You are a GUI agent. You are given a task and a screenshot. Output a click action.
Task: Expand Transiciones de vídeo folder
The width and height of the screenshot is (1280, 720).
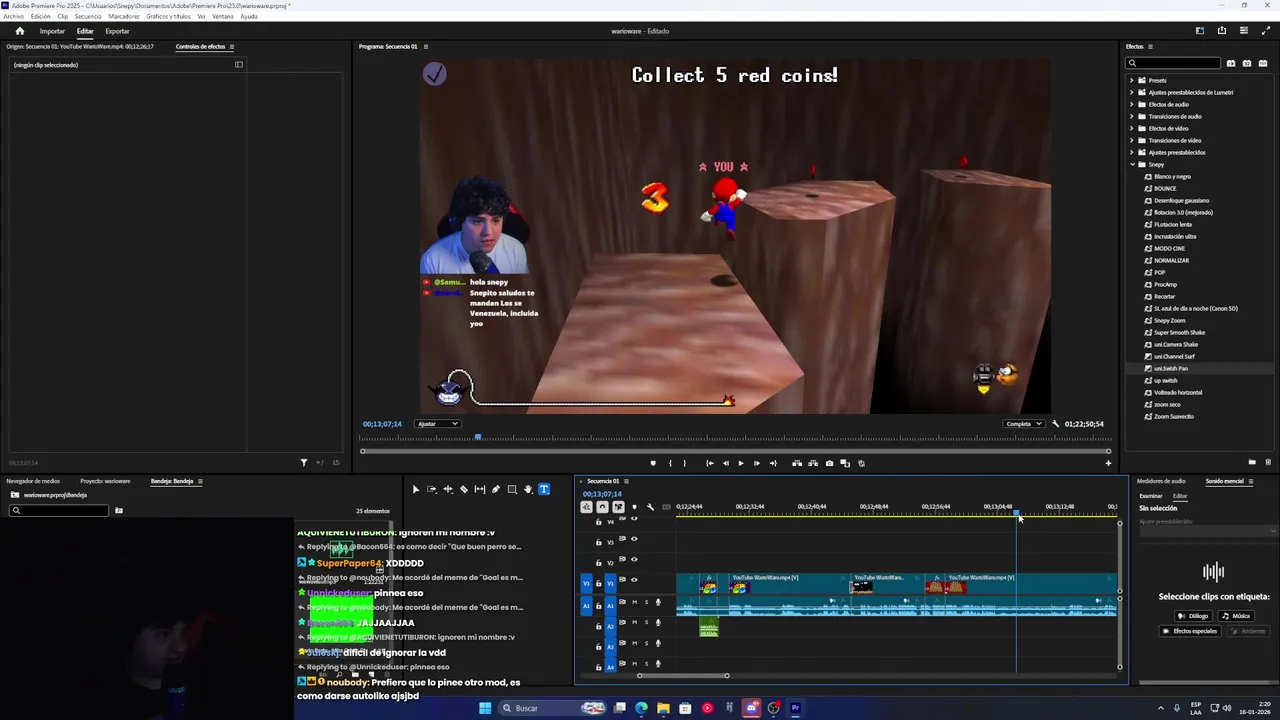pyautogui.click(x=1132, y=140)
